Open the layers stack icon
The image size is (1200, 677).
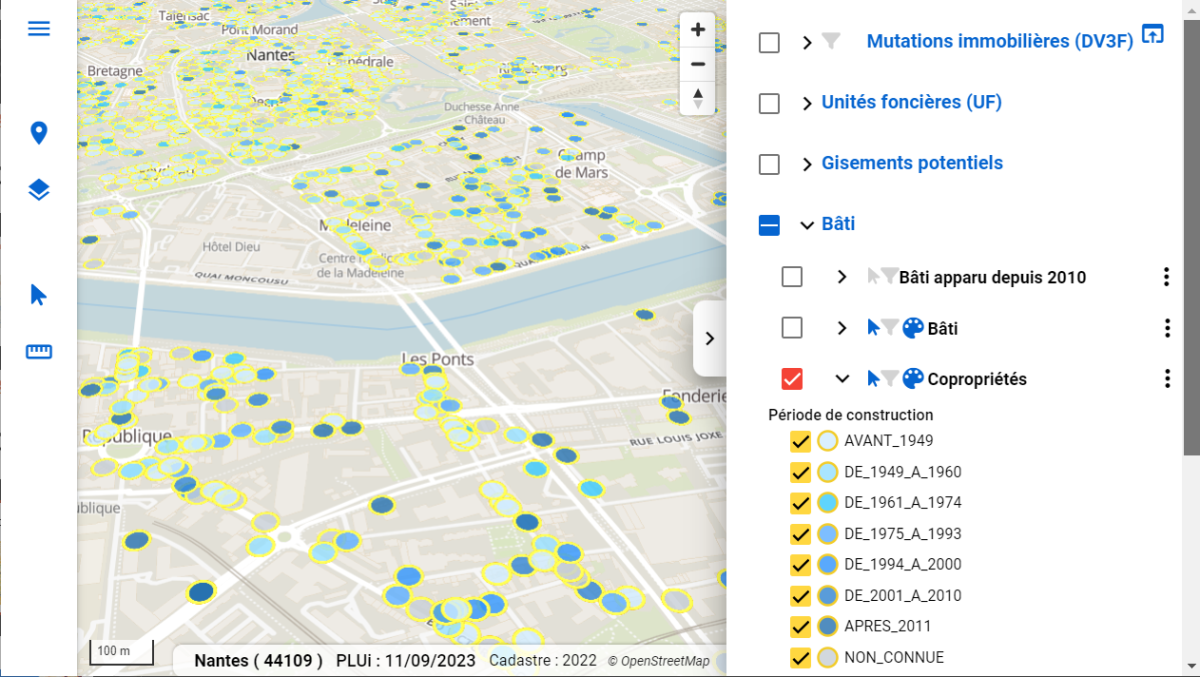[39, 190]
